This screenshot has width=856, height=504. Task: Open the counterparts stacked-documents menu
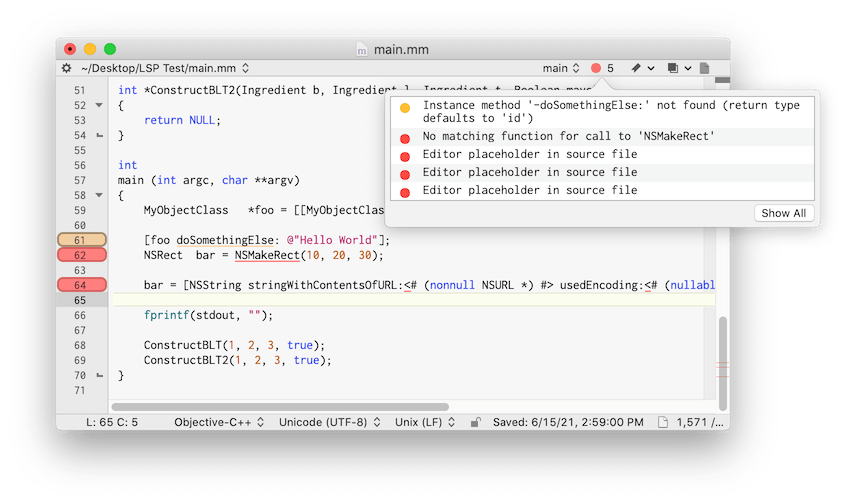coord(678,68)
